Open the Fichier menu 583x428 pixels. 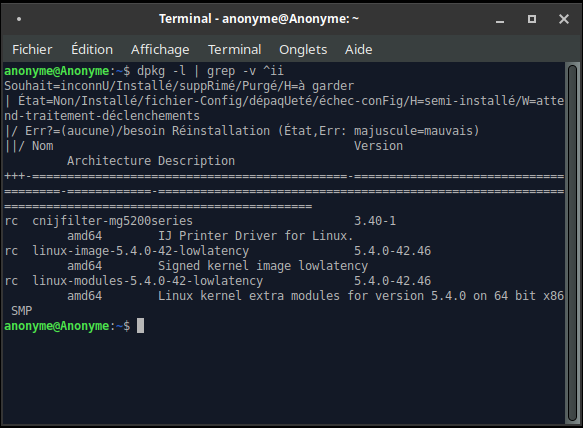[32, 49]
